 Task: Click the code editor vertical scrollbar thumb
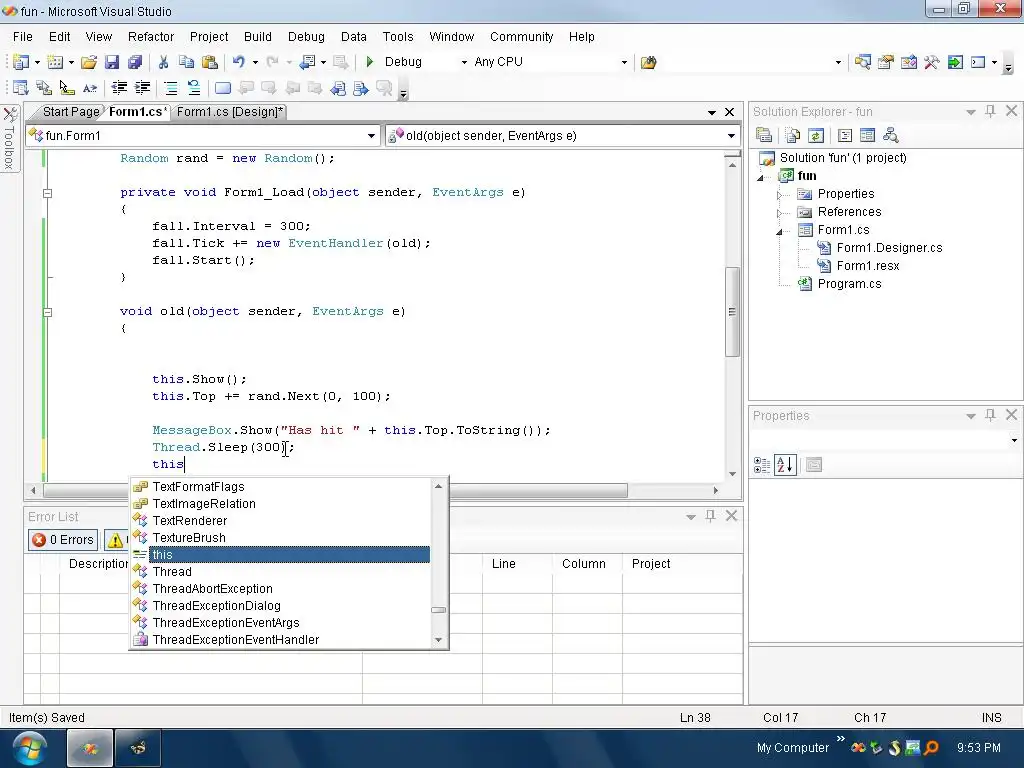732,312
